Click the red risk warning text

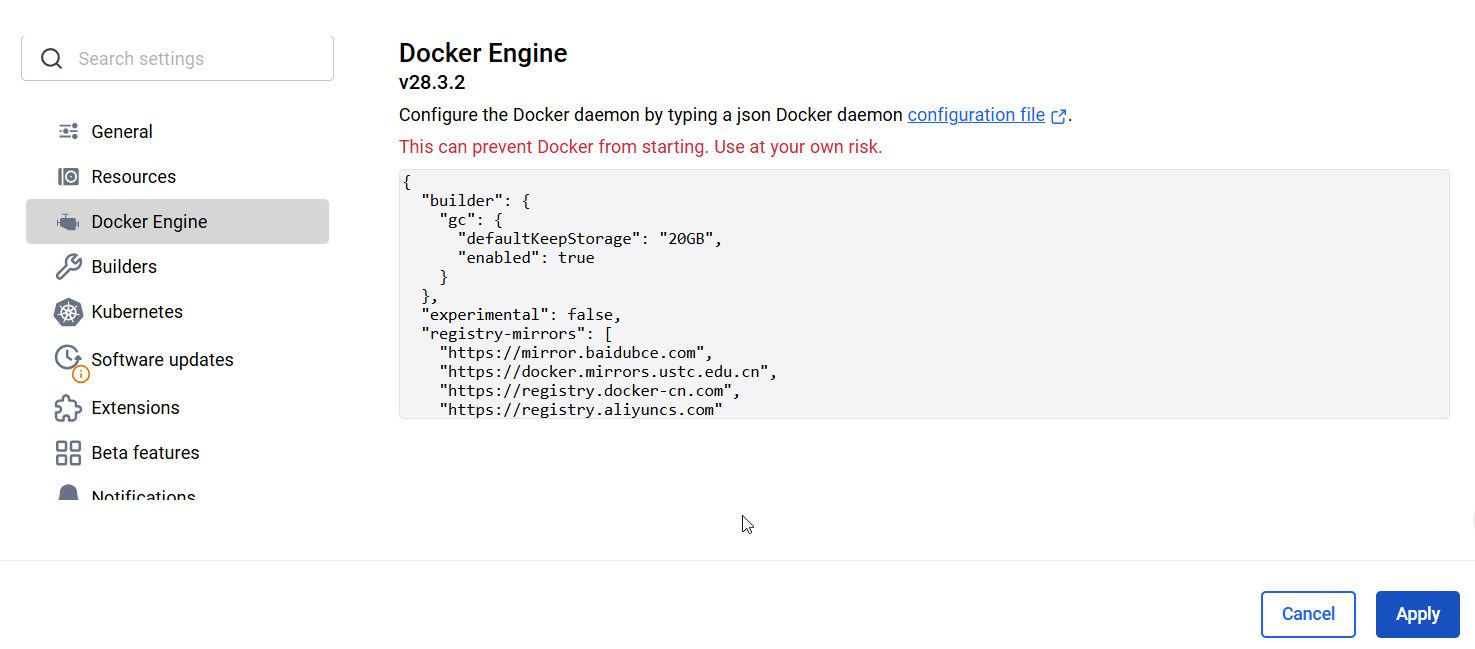coord(640,147)
